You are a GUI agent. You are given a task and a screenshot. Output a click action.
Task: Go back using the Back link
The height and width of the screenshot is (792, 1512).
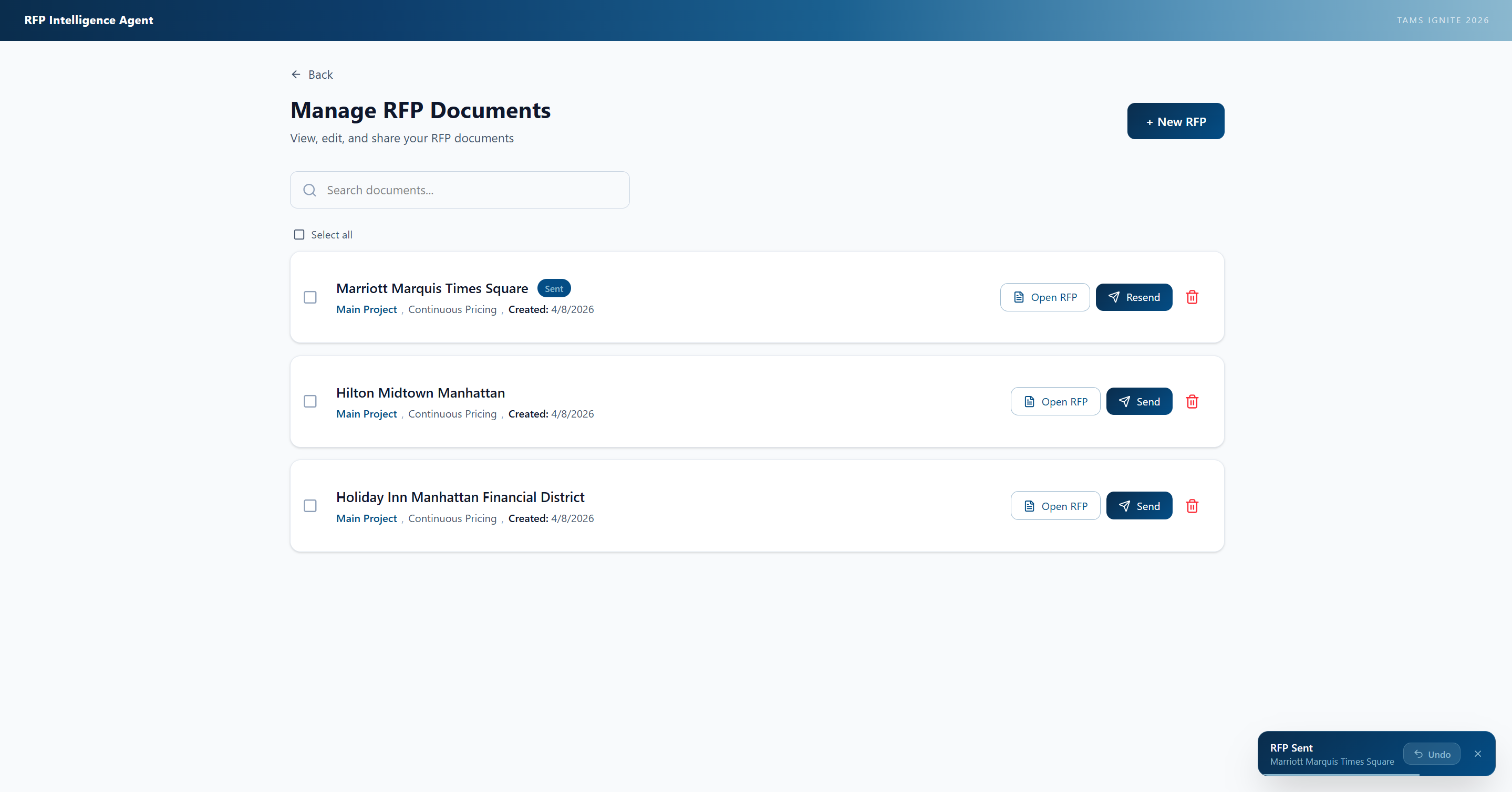(312, 75)
